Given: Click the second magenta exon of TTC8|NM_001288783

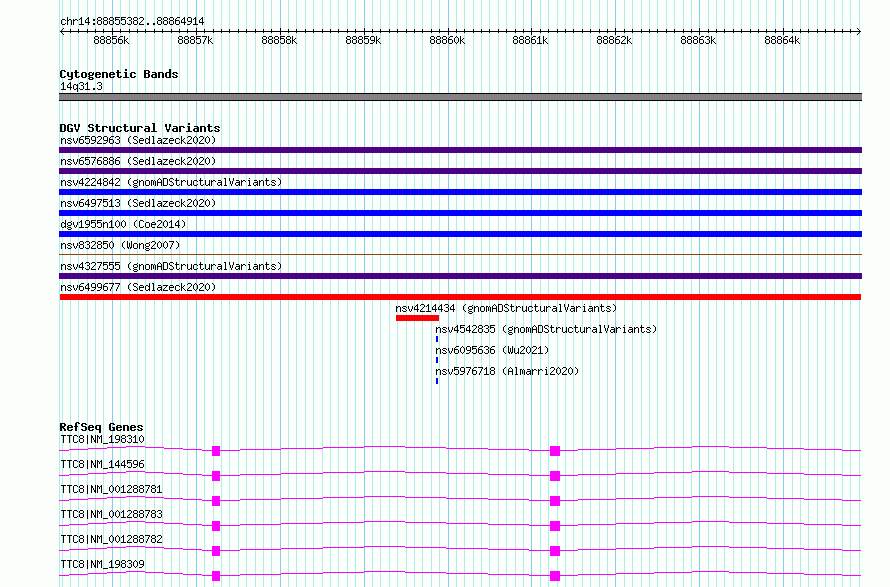Looking at the screenshot, I should coord(555,526).
